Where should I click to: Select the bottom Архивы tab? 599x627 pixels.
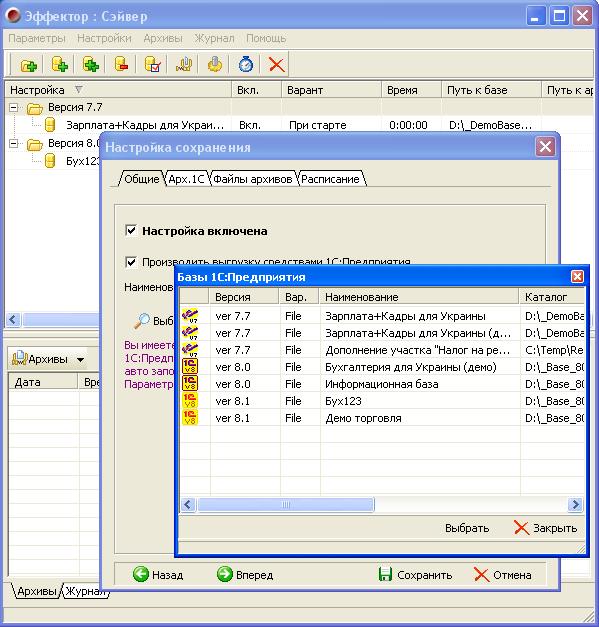pos(36,591)
